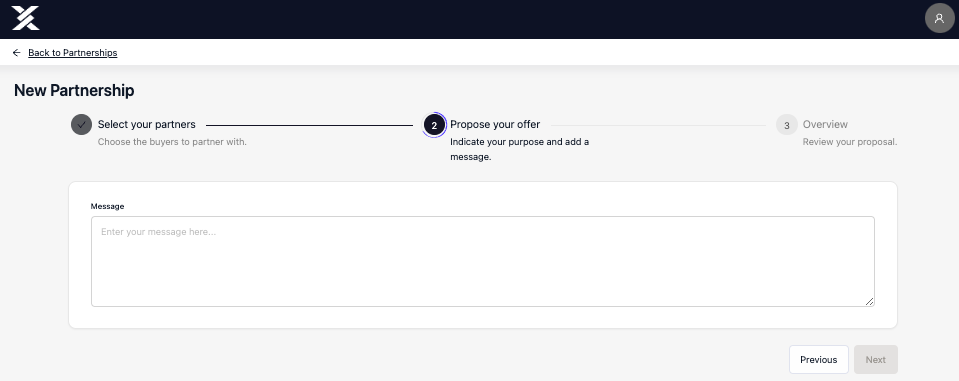The width and height of the screenshot is (959, 381).
Task: Click the progress line between steps one and two
Action: pyautogui.click(x=309, y=125)
